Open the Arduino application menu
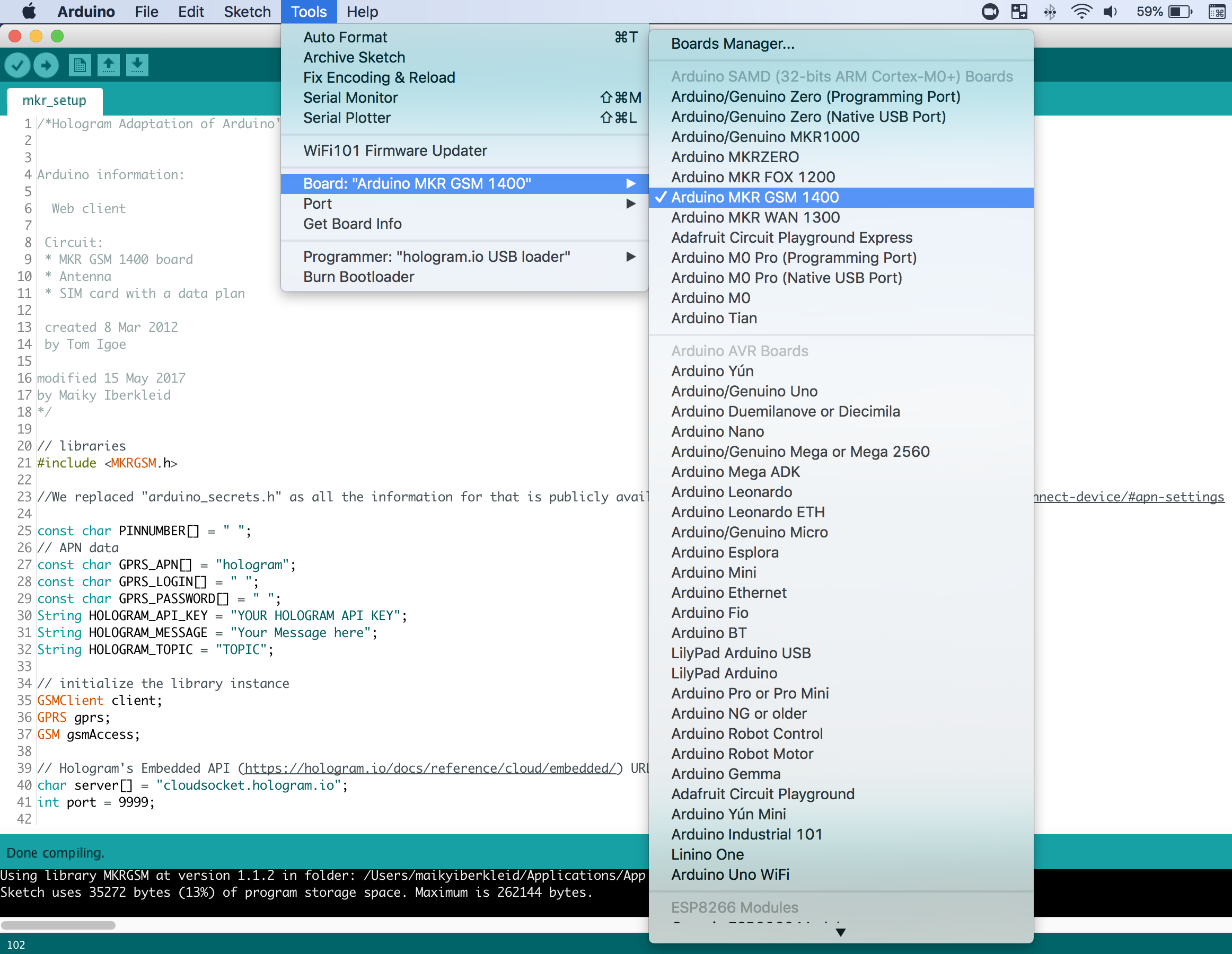This screenshot has height=954, width=1232. click(x=86, y=11)
